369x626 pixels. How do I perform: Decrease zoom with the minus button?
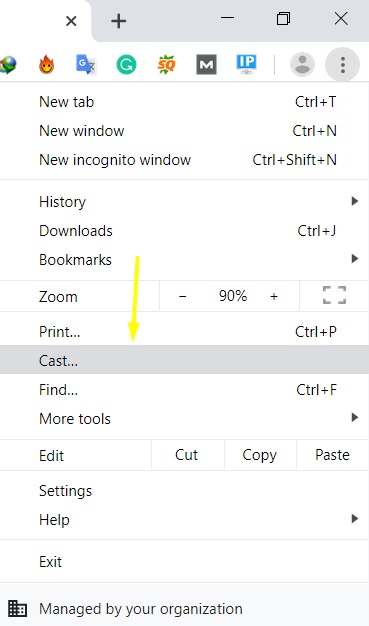183,296
